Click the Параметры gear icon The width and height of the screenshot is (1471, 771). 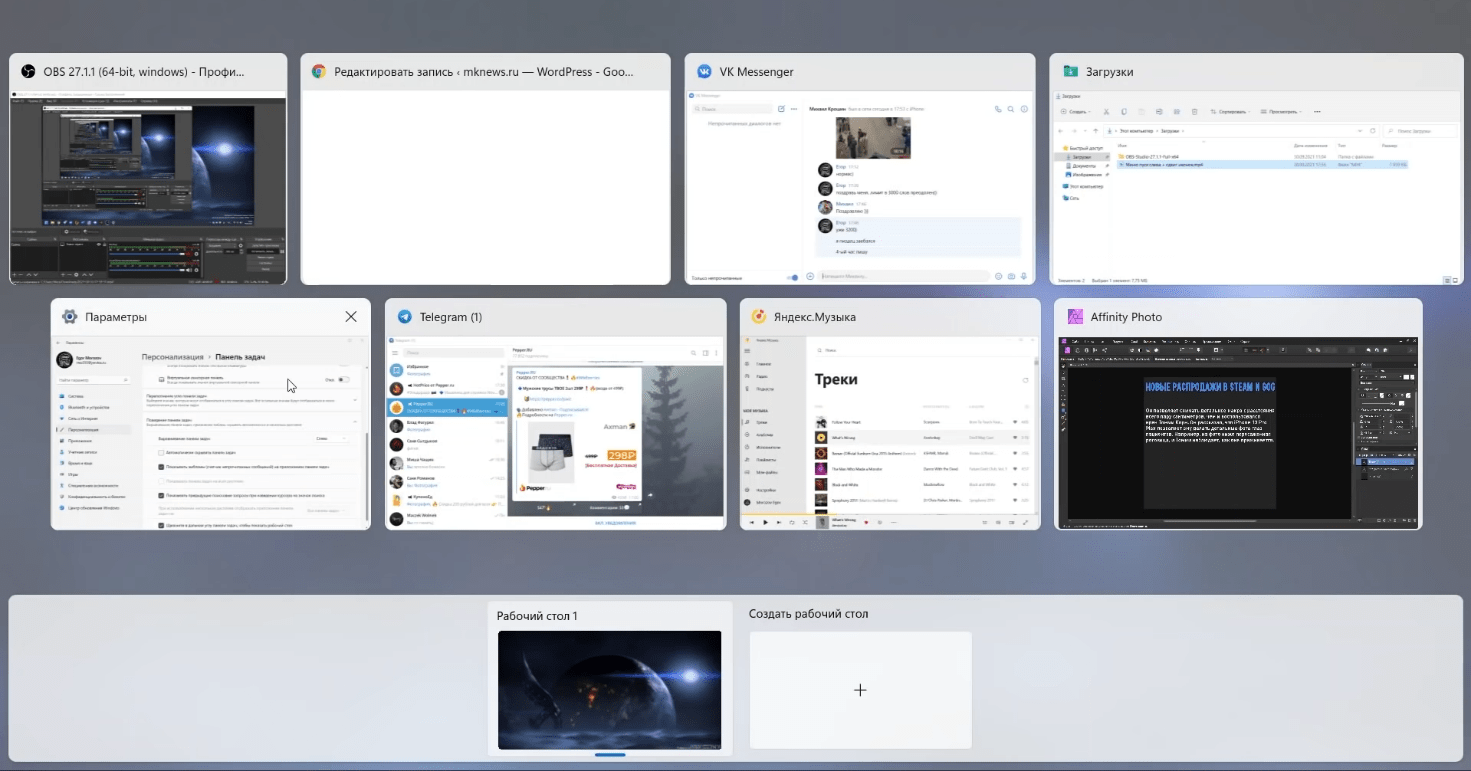point(70,317)
